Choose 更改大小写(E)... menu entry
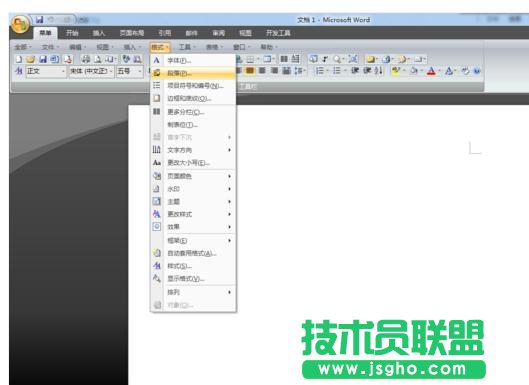This screenshot has width=529, height=385. pyautogui.click(x=193, y=163)
